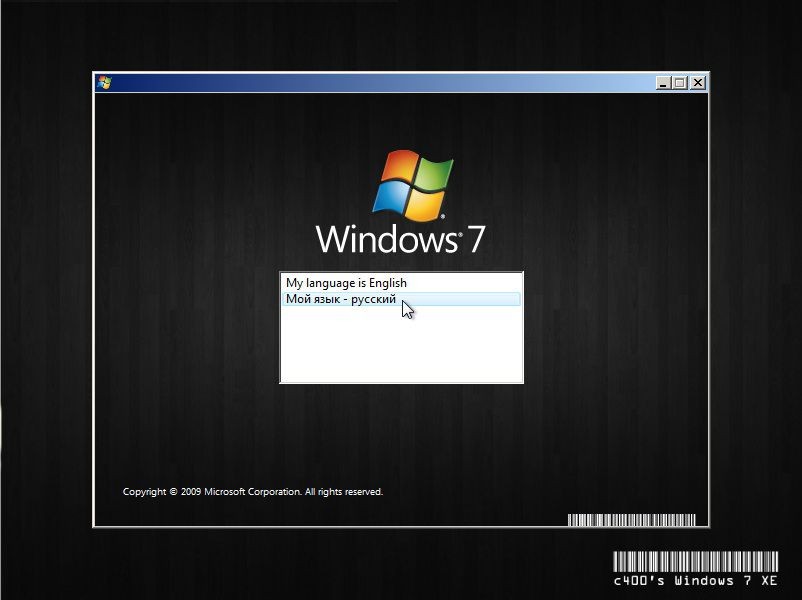Maximize the setup window

point(680,83)
